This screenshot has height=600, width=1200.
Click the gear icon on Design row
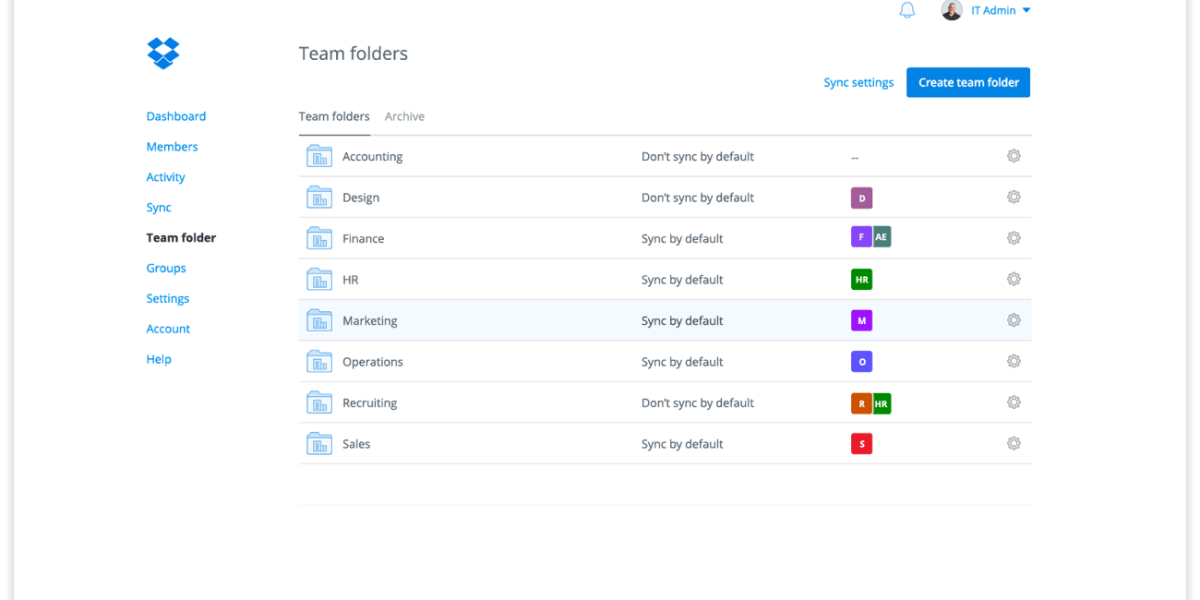[1013, 197]
